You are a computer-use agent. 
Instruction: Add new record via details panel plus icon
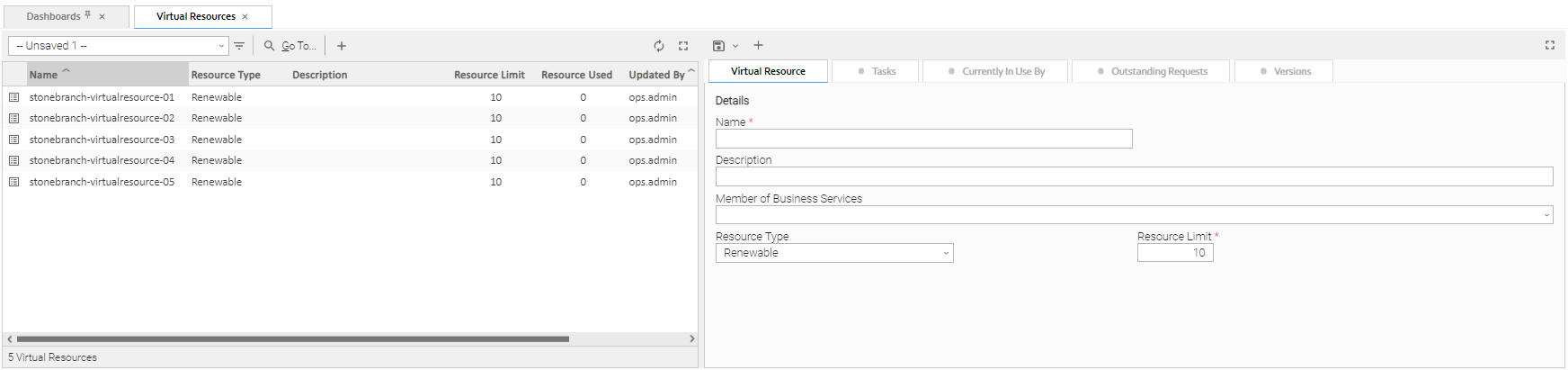[758, 45]
